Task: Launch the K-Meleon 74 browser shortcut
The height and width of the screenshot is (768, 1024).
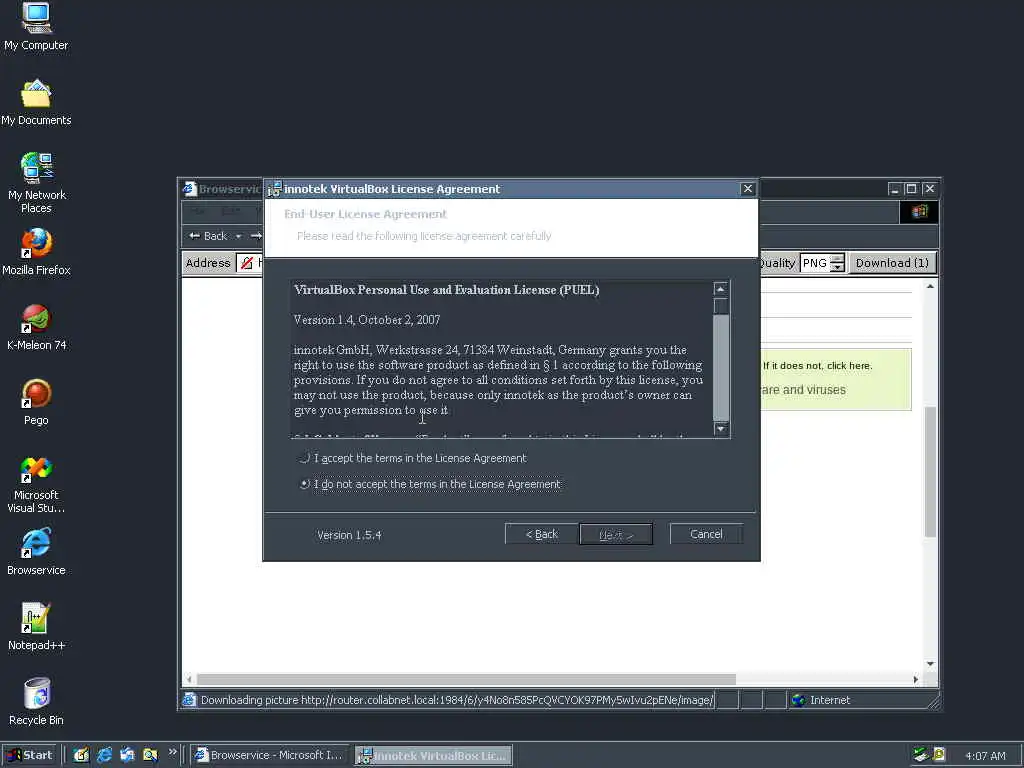Action: tap(36, 327)
